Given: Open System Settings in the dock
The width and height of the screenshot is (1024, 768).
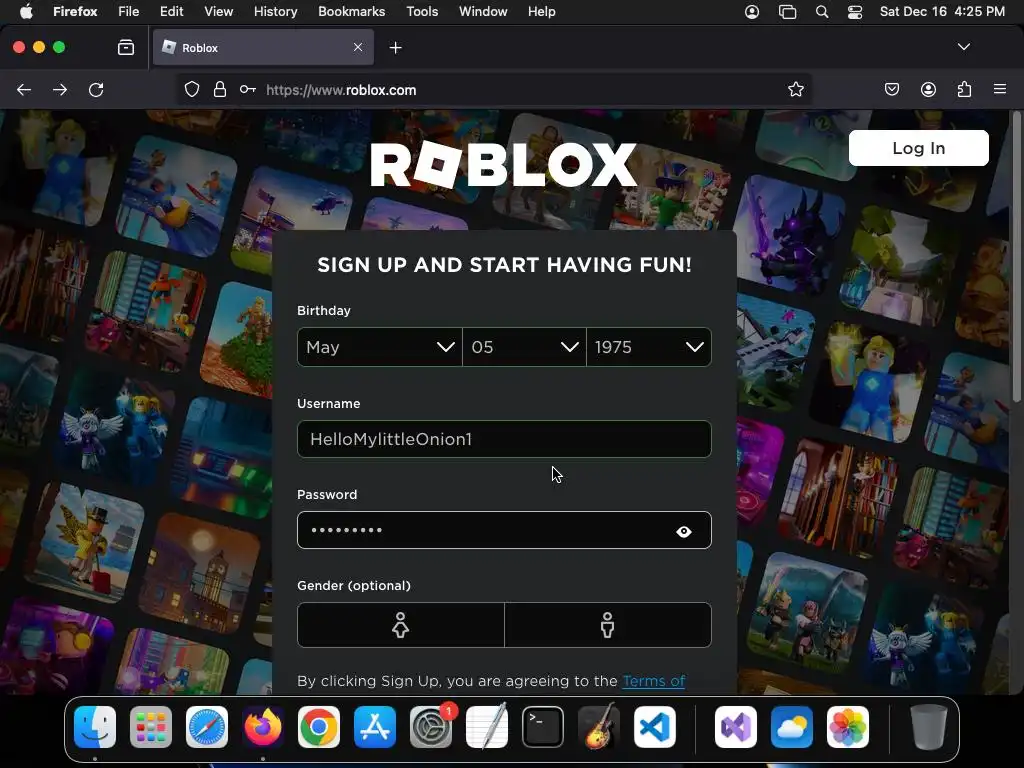Looking at the screenshot, I should tap(431, 727).
